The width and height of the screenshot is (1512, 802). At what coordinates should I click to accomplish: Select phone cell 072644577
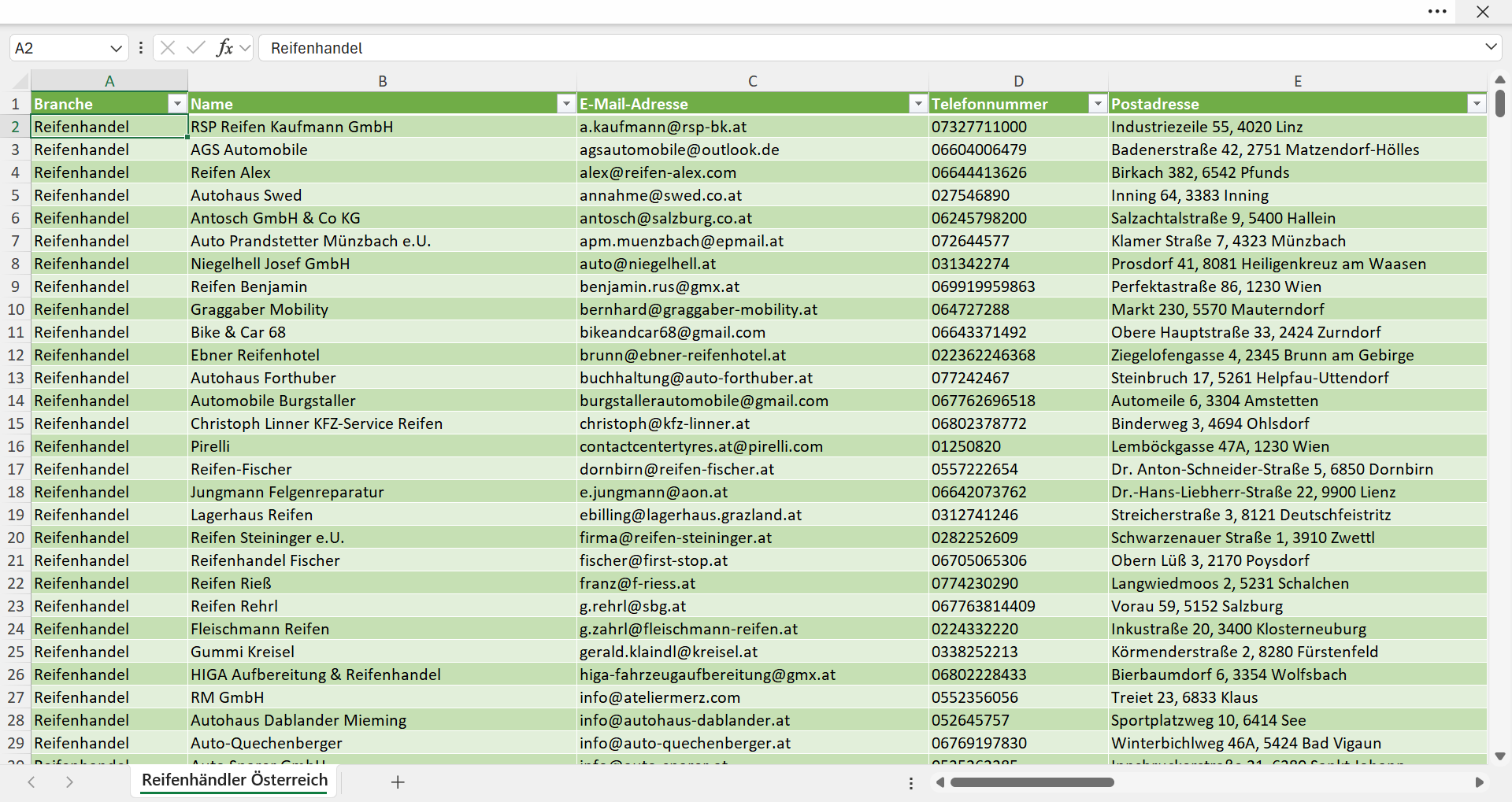point(1018,241)
